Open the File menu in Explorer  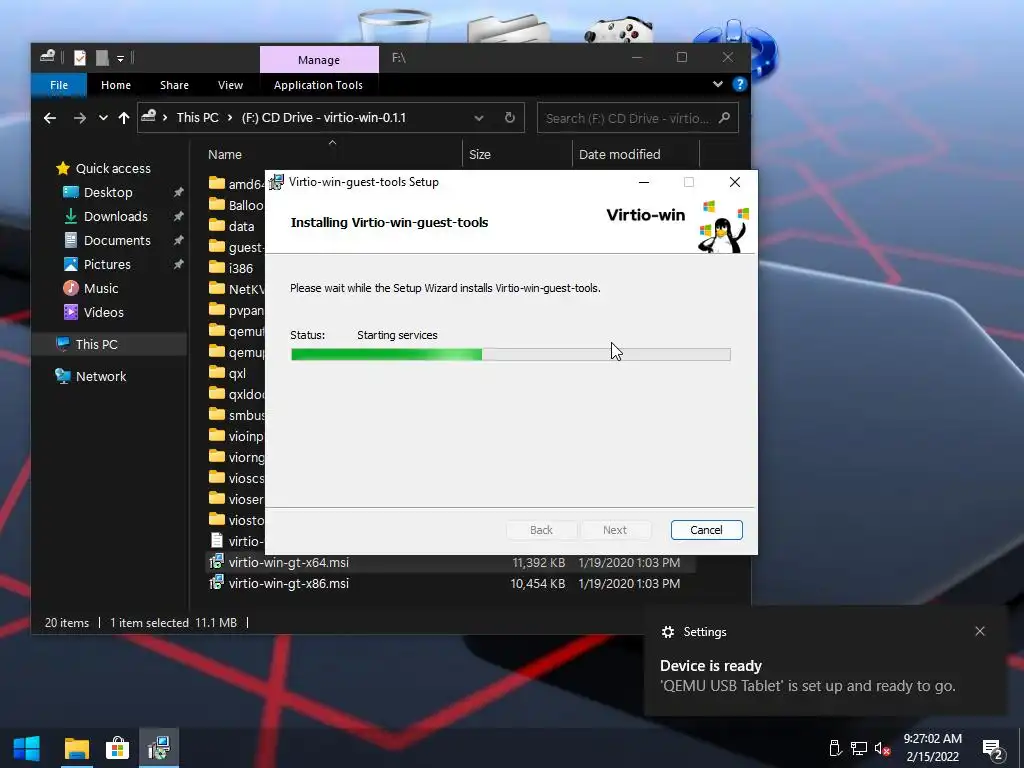click(59, 85)
